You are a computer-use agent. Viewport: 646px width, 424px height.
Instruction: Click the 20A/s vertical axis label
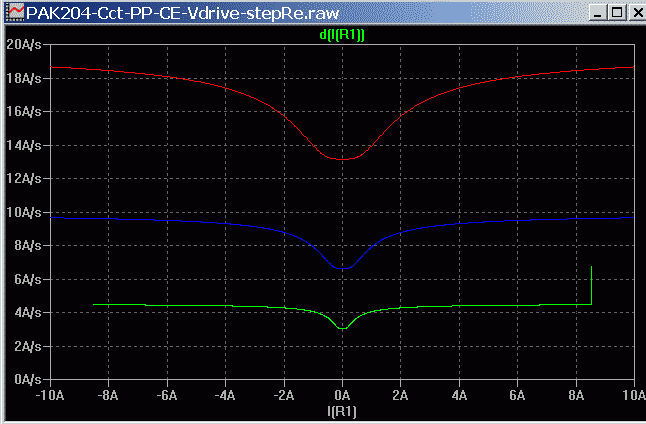pyautogui.click(x=24, y=45)
